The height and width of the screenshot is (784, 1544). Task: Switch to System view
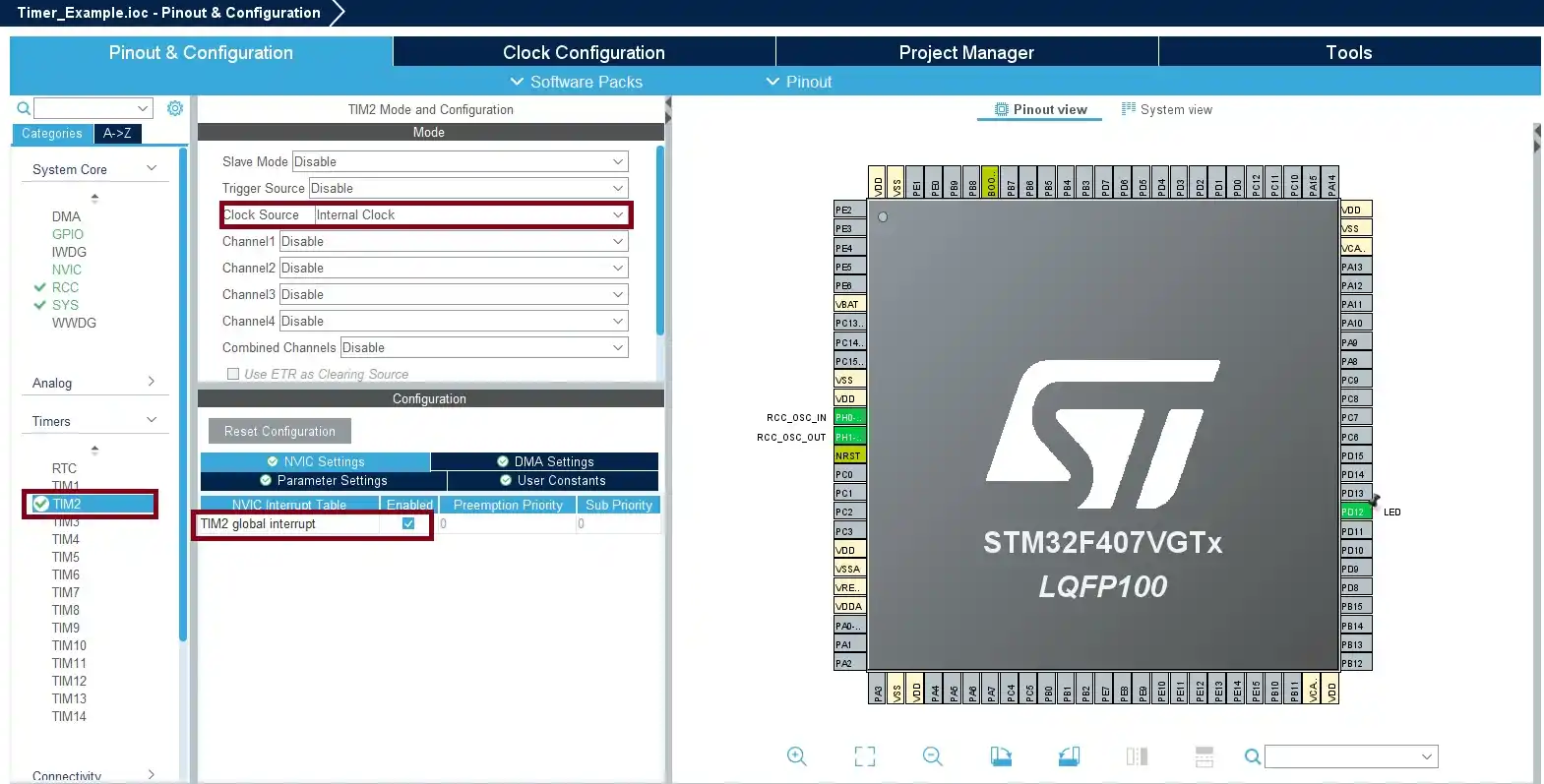pyautogui.click(x=1167, y=109)
